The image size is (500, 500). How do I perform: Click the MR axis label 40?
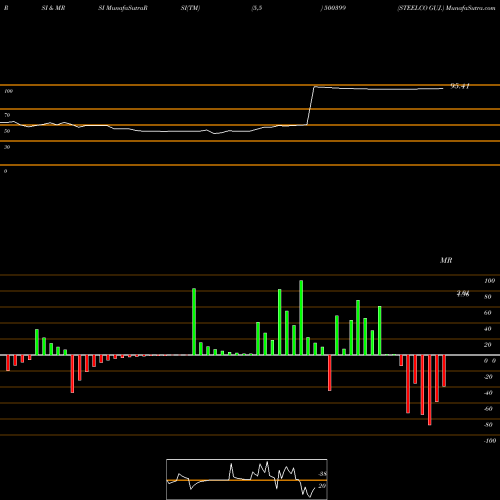tap(488, 329)
